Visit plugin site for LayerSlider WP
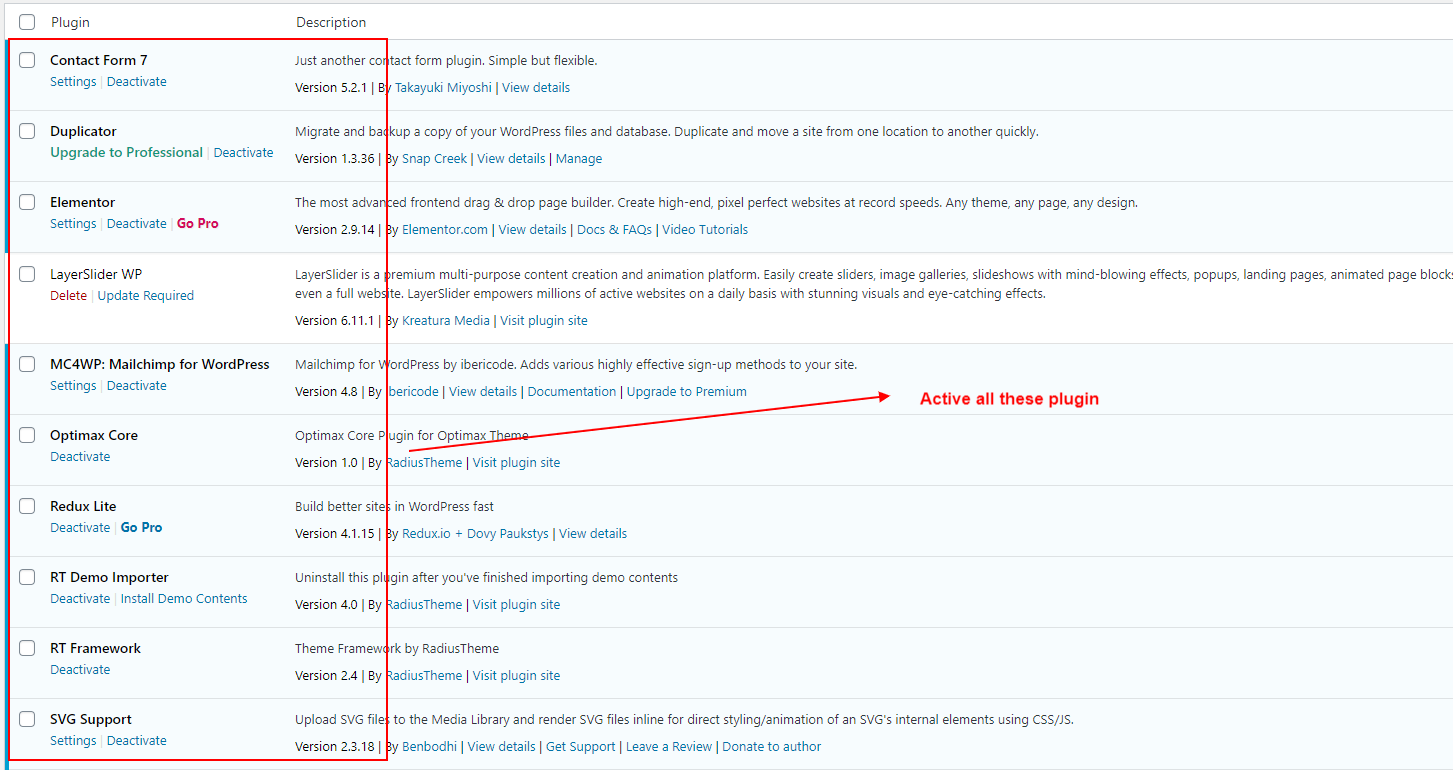This screenshot has height=770, width=1453. tap(544, 321)
